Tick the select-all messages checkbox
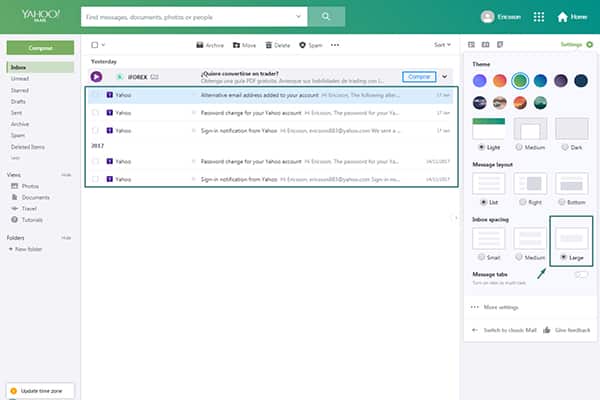The height and width of the screenshot is (400, 600). click(x=95, y=45)
